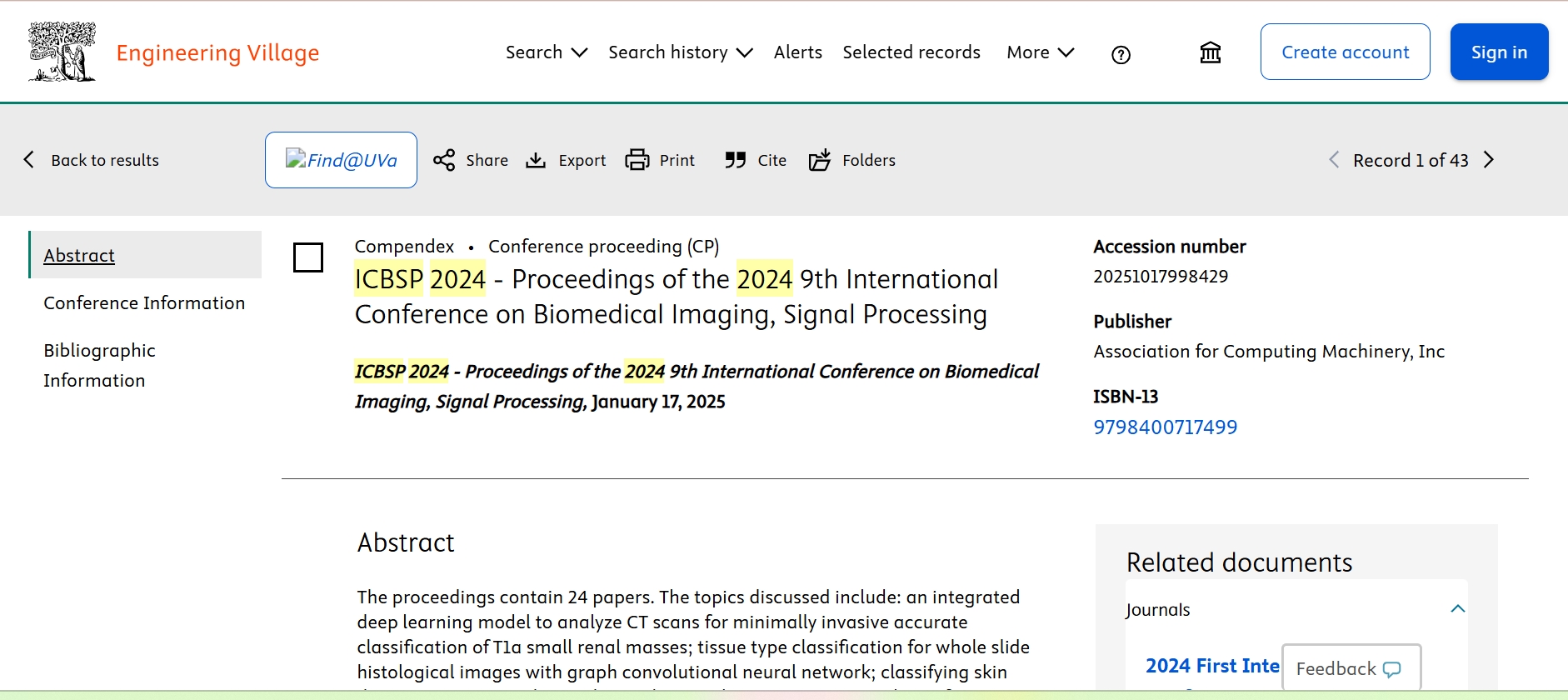1568x700 pixels.
Task: Click the Feedback speech bubble icon
Action: point(1392,669)
